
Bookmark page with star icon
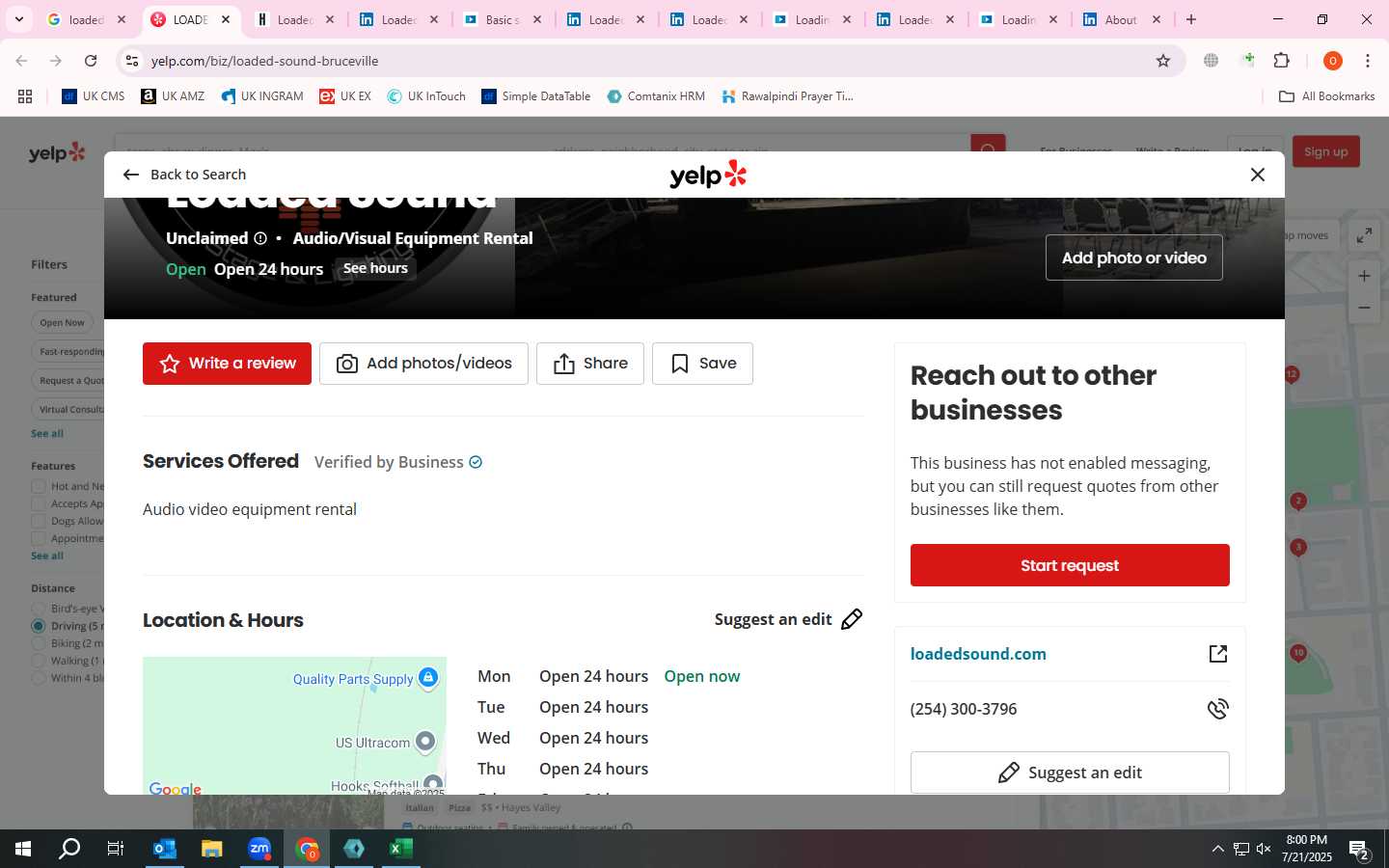click(1163, 61)
